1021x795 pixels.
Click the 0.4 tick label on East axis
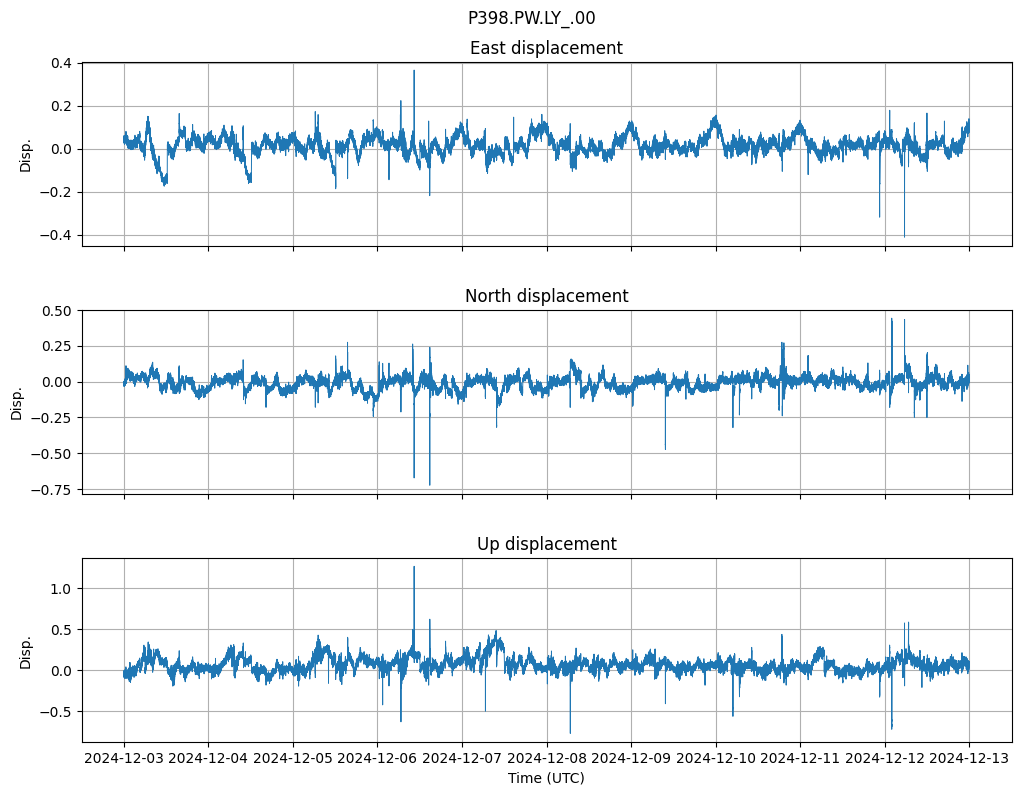coord(60,63)
